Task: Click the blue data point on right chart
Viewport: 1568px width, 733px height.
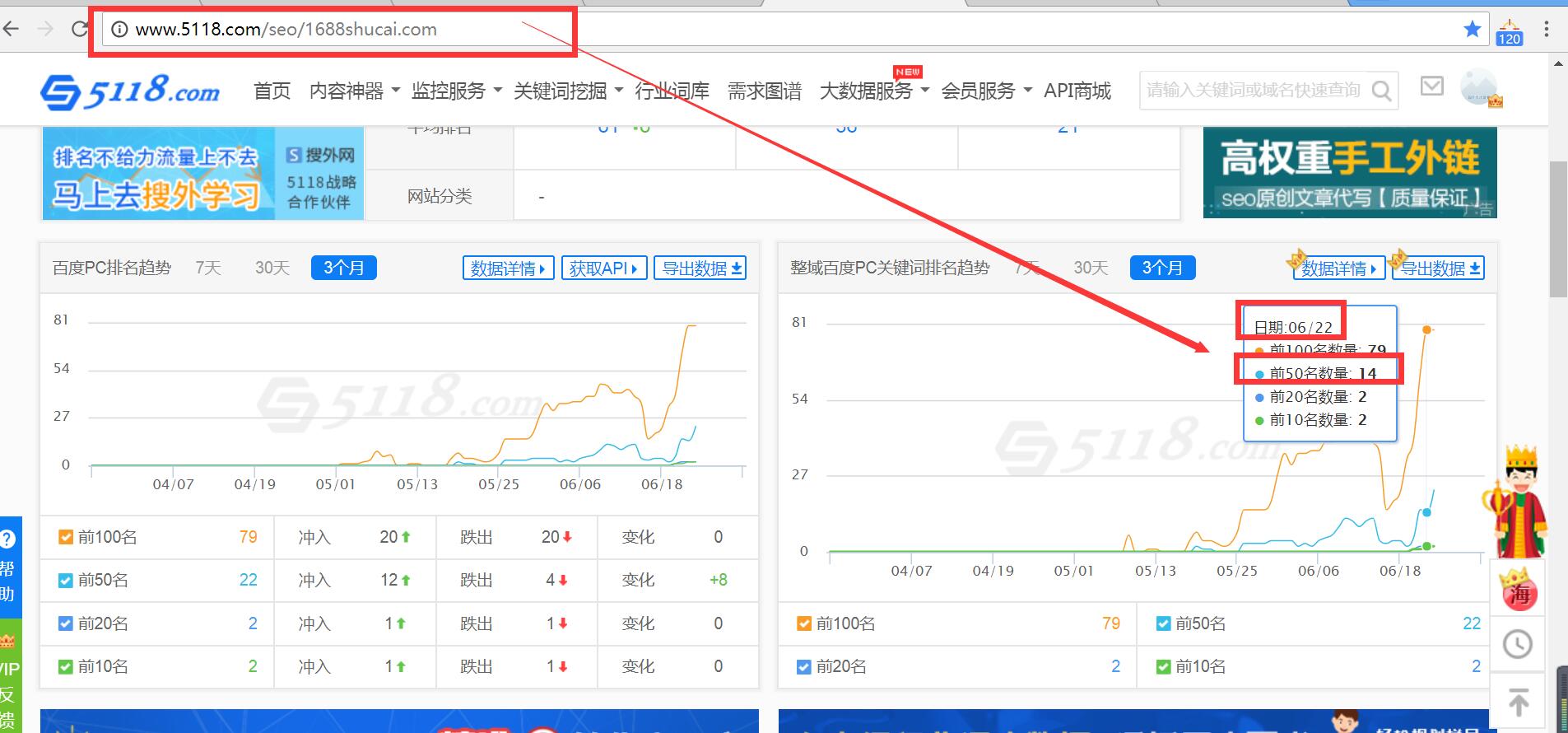Action: 1427,512
